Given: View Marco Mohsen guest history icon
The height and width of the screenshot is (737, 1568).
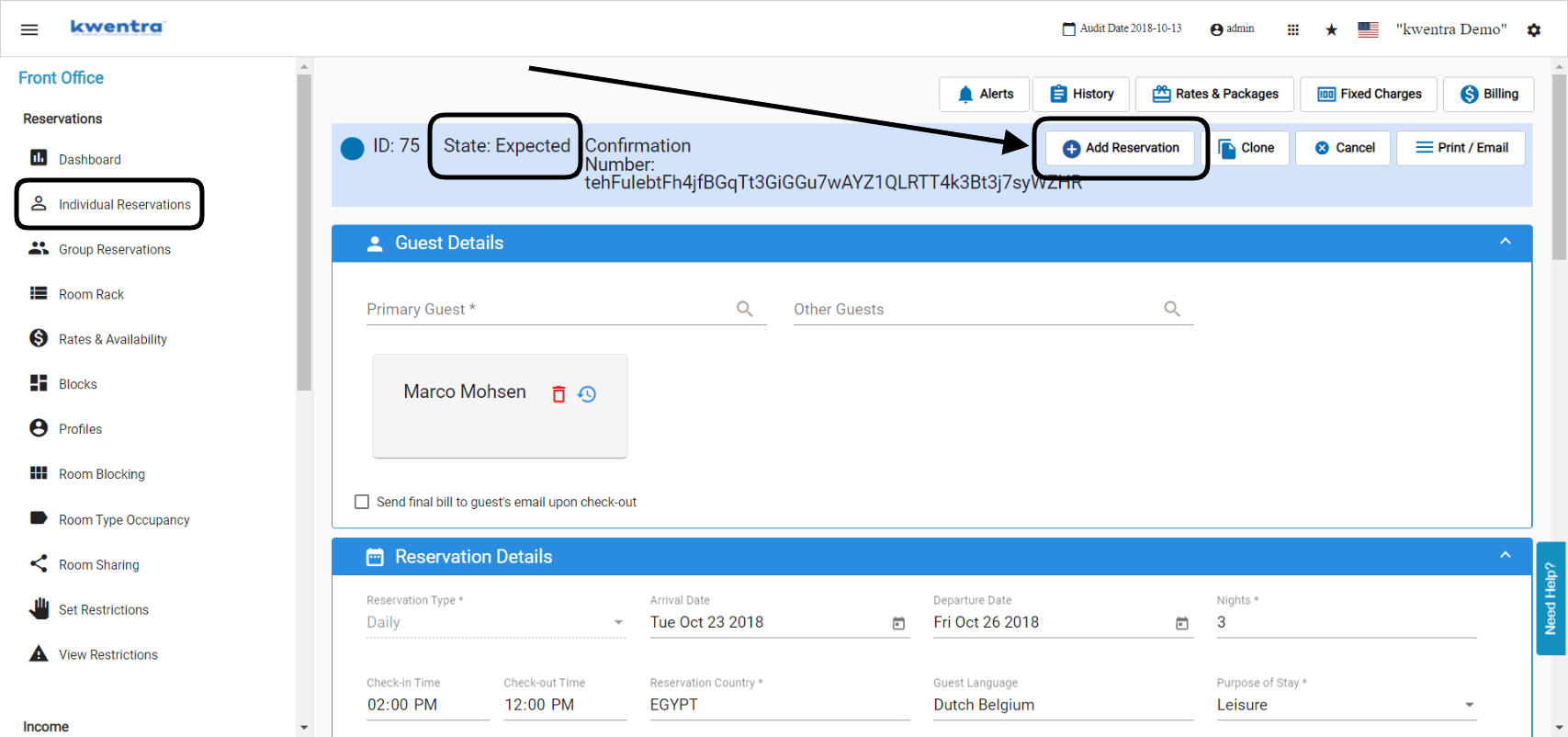Looking at the screenshot, I should click(587, 394).
